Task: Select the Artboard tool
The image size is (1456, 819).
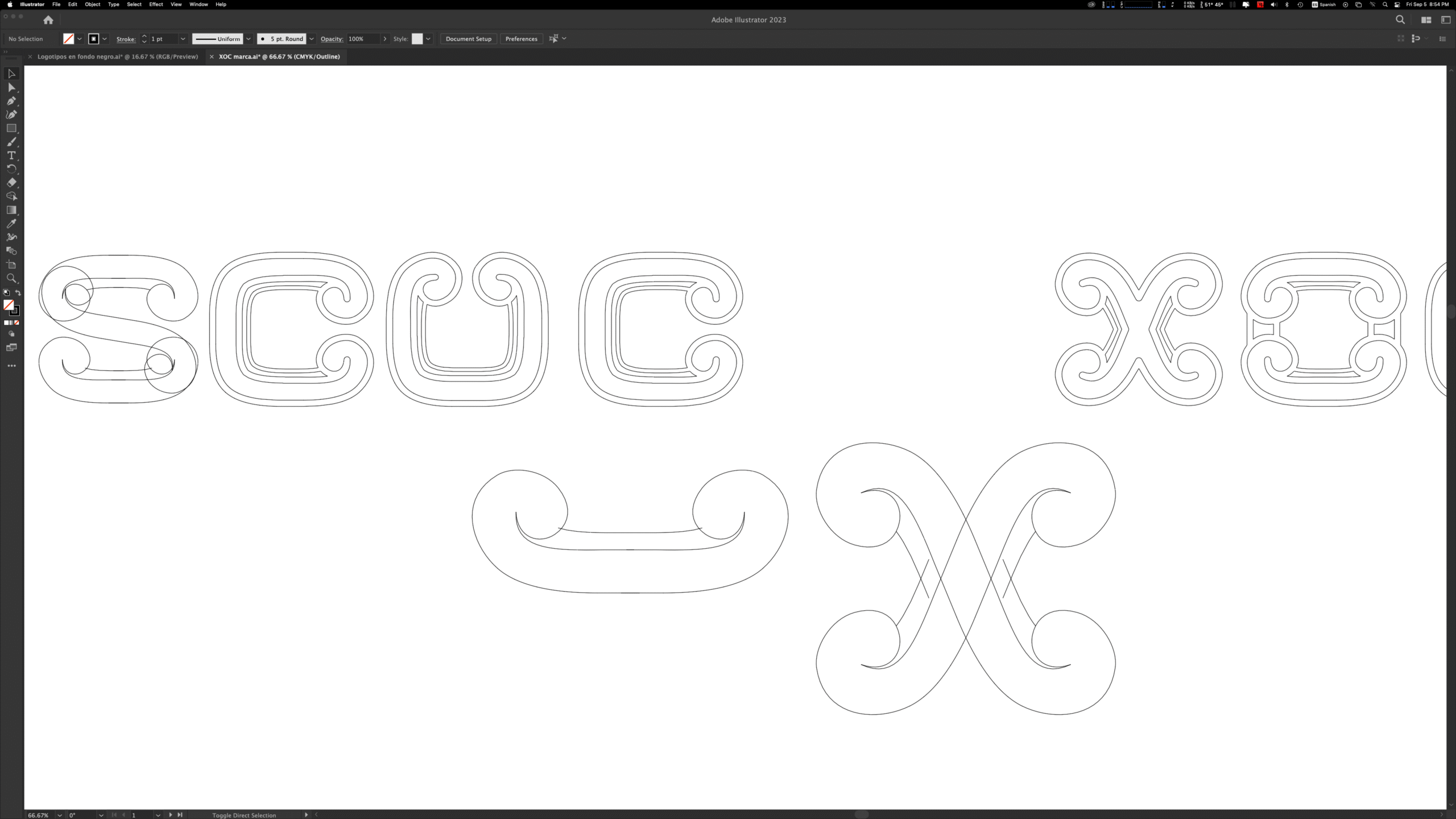Action: point(11,264)
